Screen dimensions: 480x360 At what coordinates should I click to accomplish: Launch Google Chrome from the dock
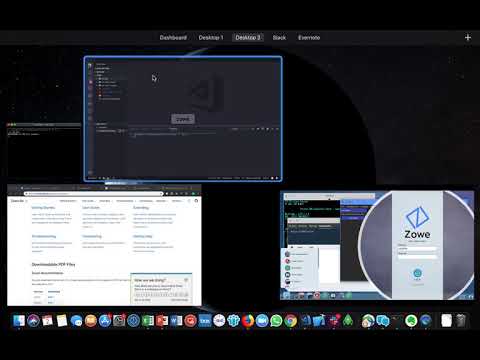(291, 321)
